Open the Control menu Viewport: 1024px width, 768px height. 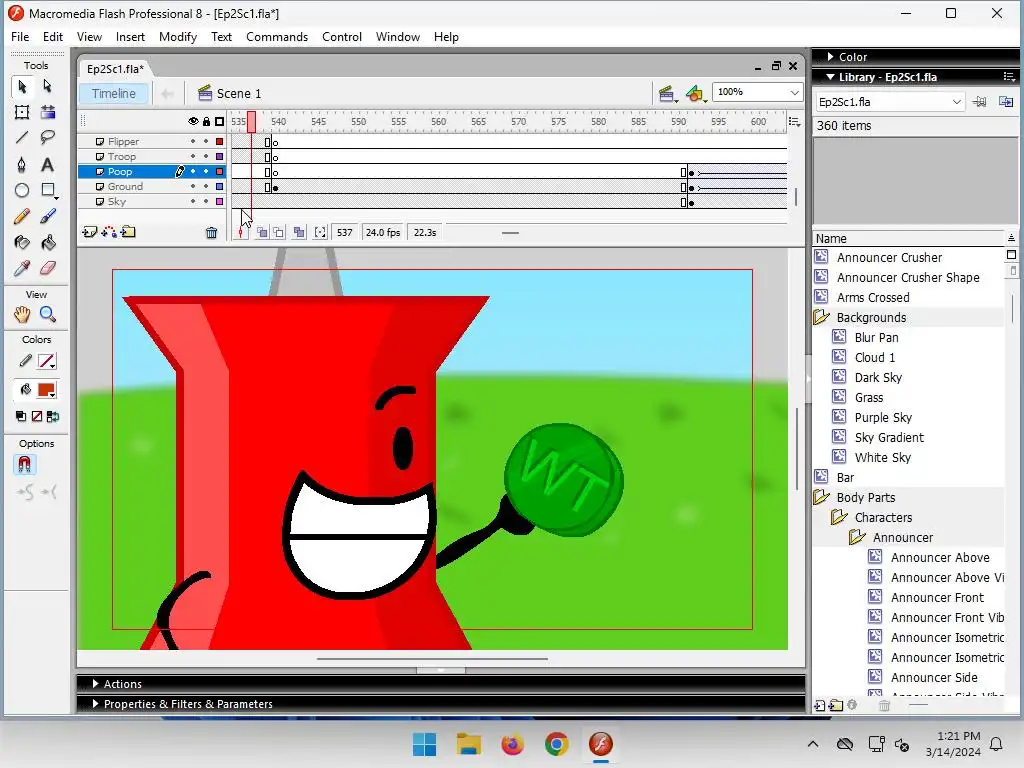tap(342, 37)
